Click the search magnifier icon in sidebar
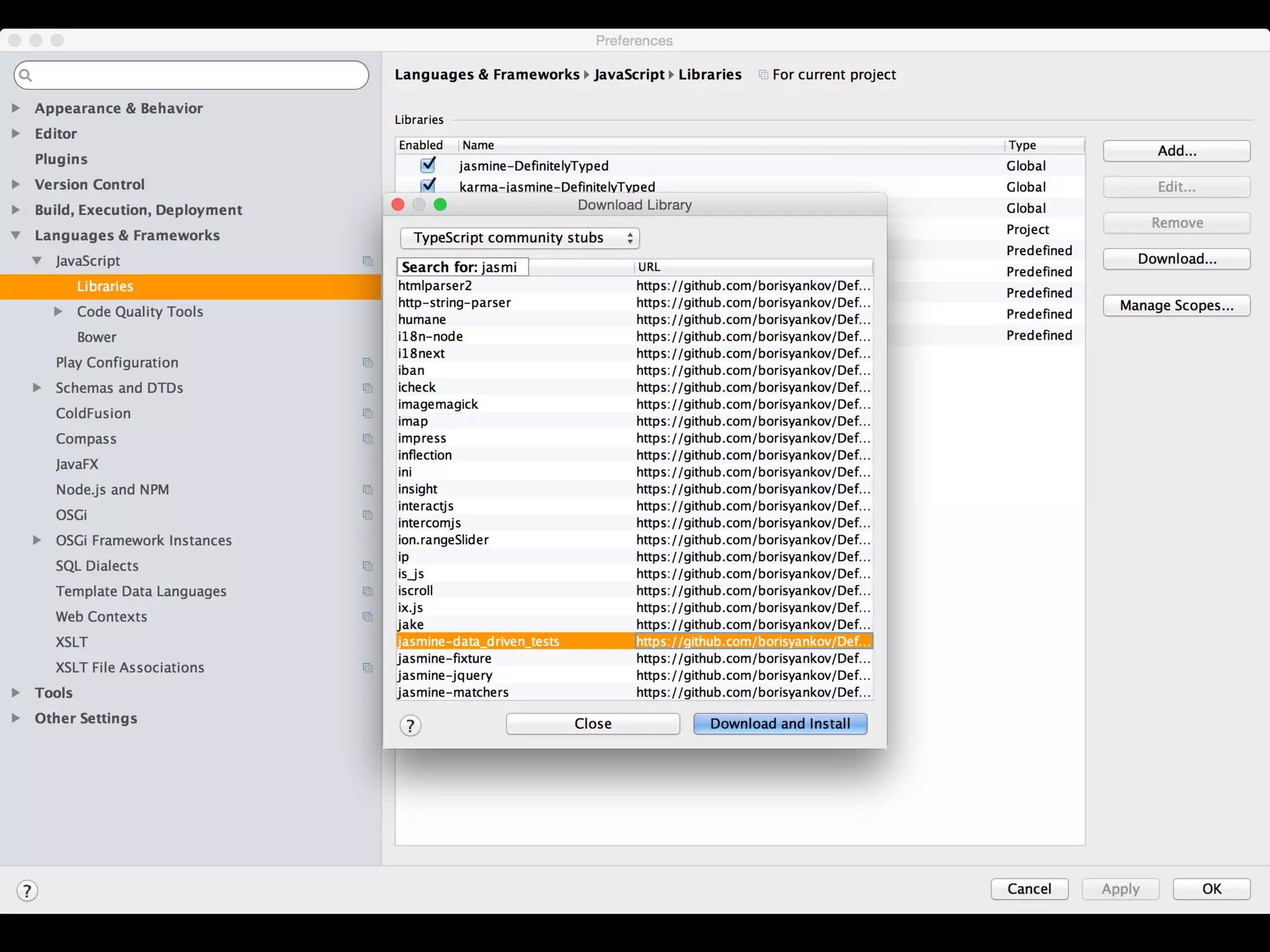The image size is (1270, 952). [25, 76]
